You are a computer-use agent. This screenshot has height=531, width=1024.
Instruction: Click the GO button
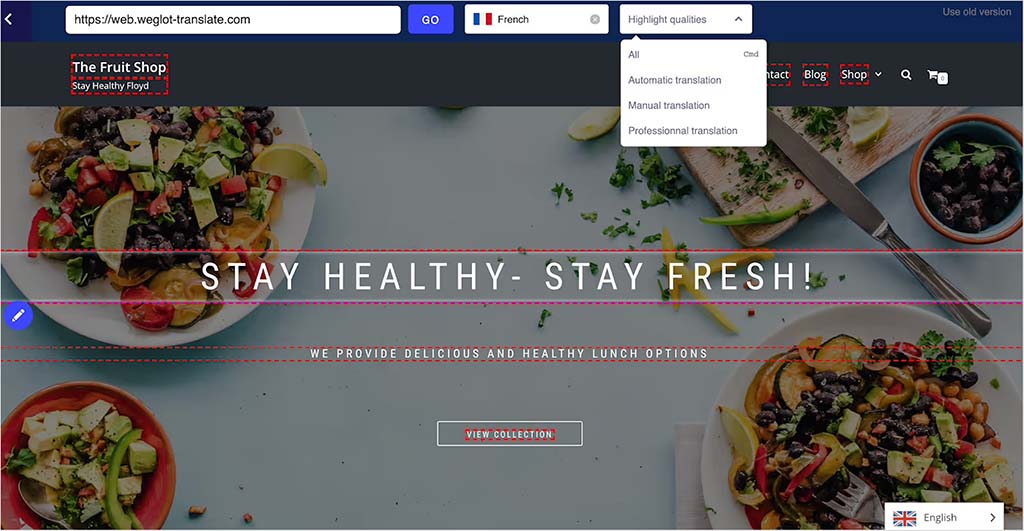[430, 20]
